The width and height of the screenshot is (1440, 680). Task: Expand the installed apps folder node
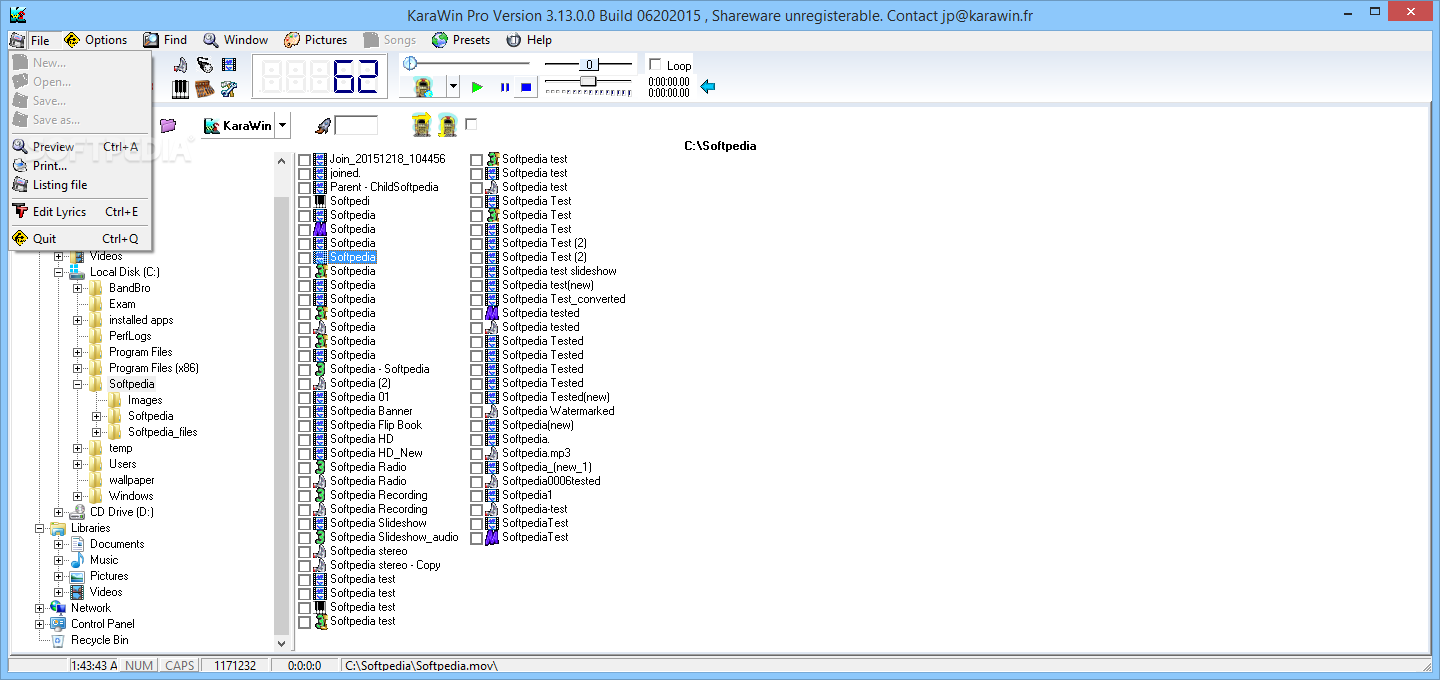point(78,320)
